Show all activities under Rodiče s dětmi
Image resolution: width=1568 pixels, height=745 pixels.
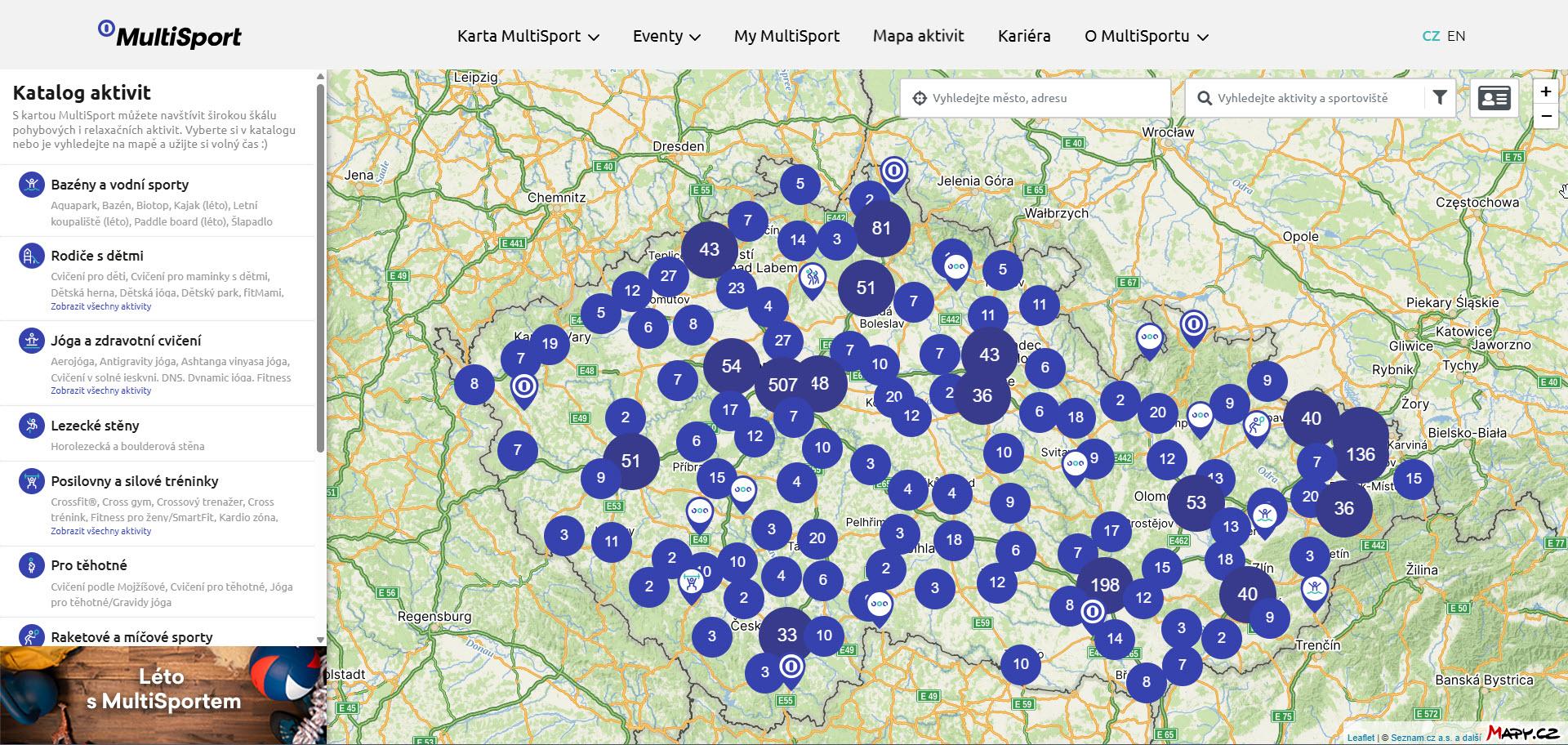click(x=100, y=306)
